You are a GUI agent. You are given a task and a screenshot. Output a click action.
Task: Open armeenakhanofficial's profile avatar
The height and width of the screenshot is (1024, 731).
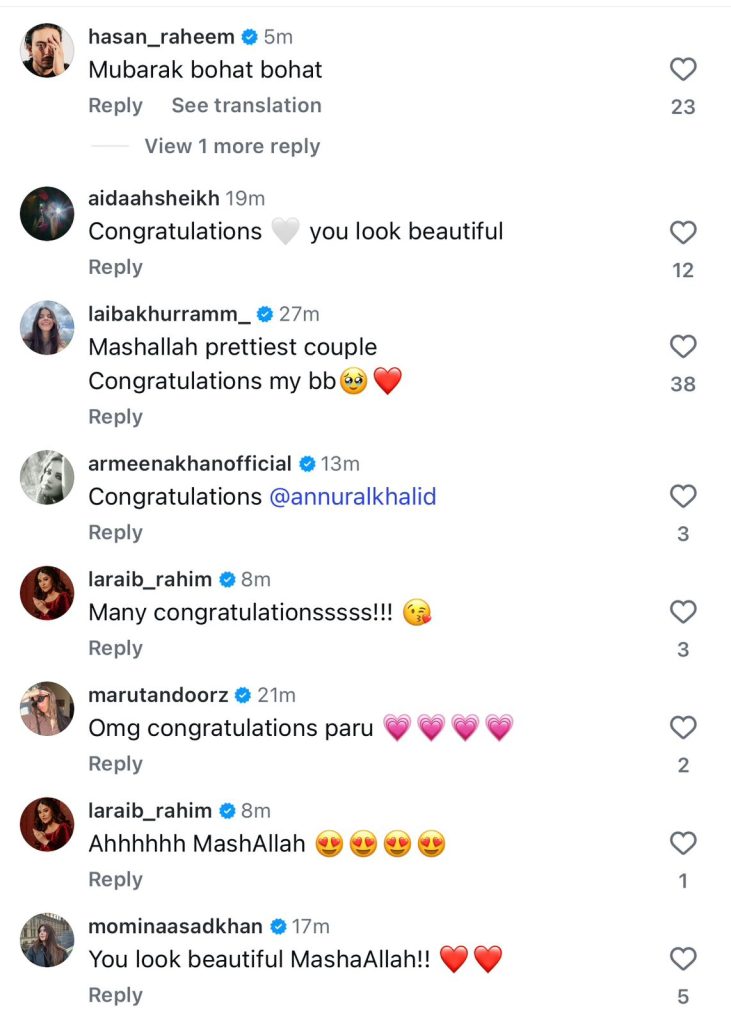[47, 477]
